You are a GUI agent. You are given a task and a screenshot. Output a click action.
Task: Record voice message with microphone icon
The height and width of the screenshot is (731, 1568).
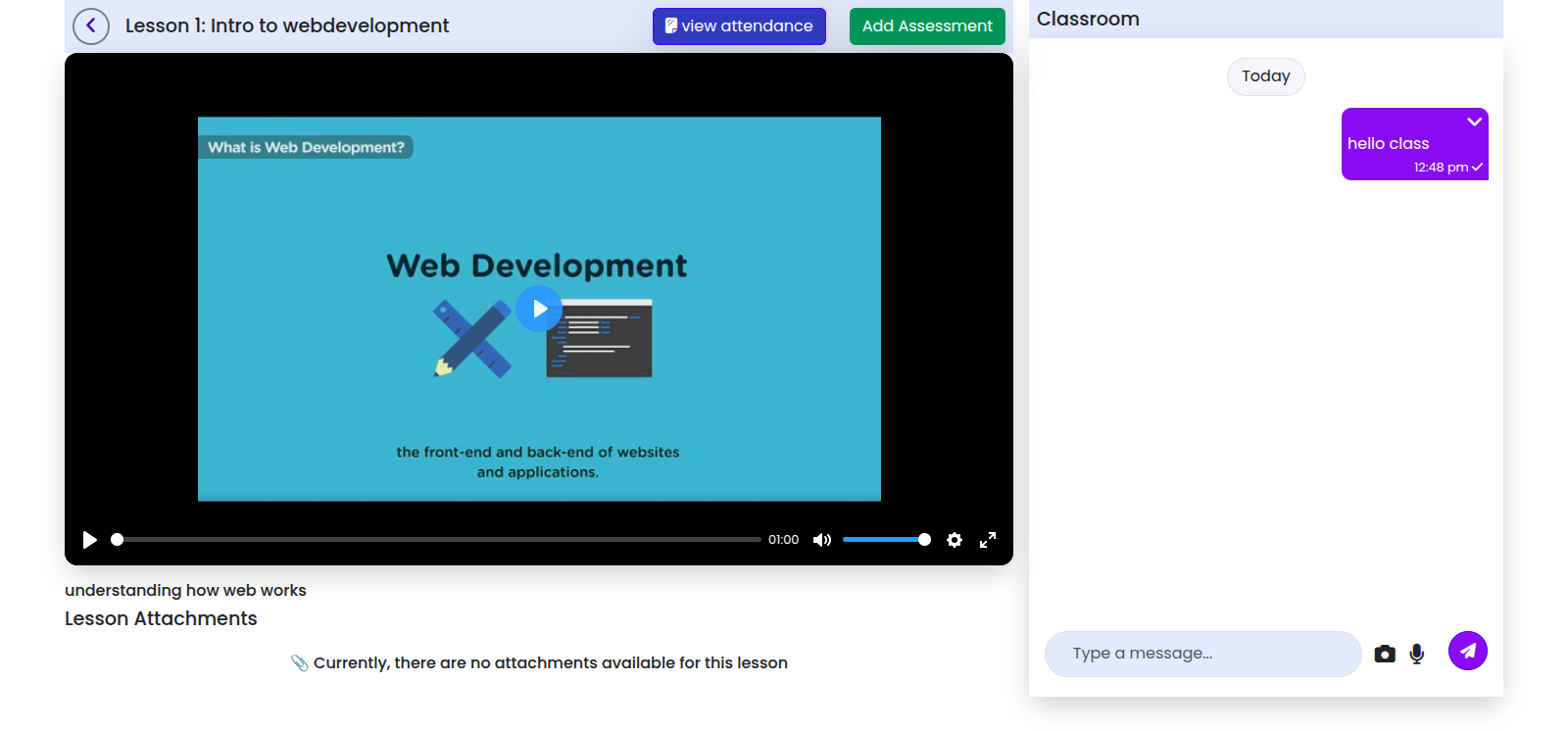pos(1417,654)
